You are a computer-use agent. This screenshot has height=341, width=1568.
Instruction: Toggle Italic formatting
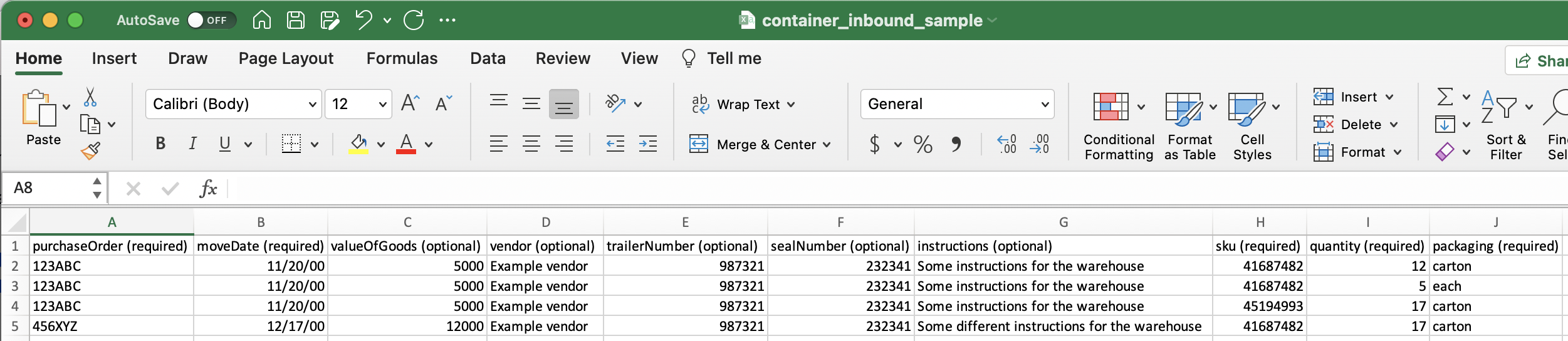192,144
